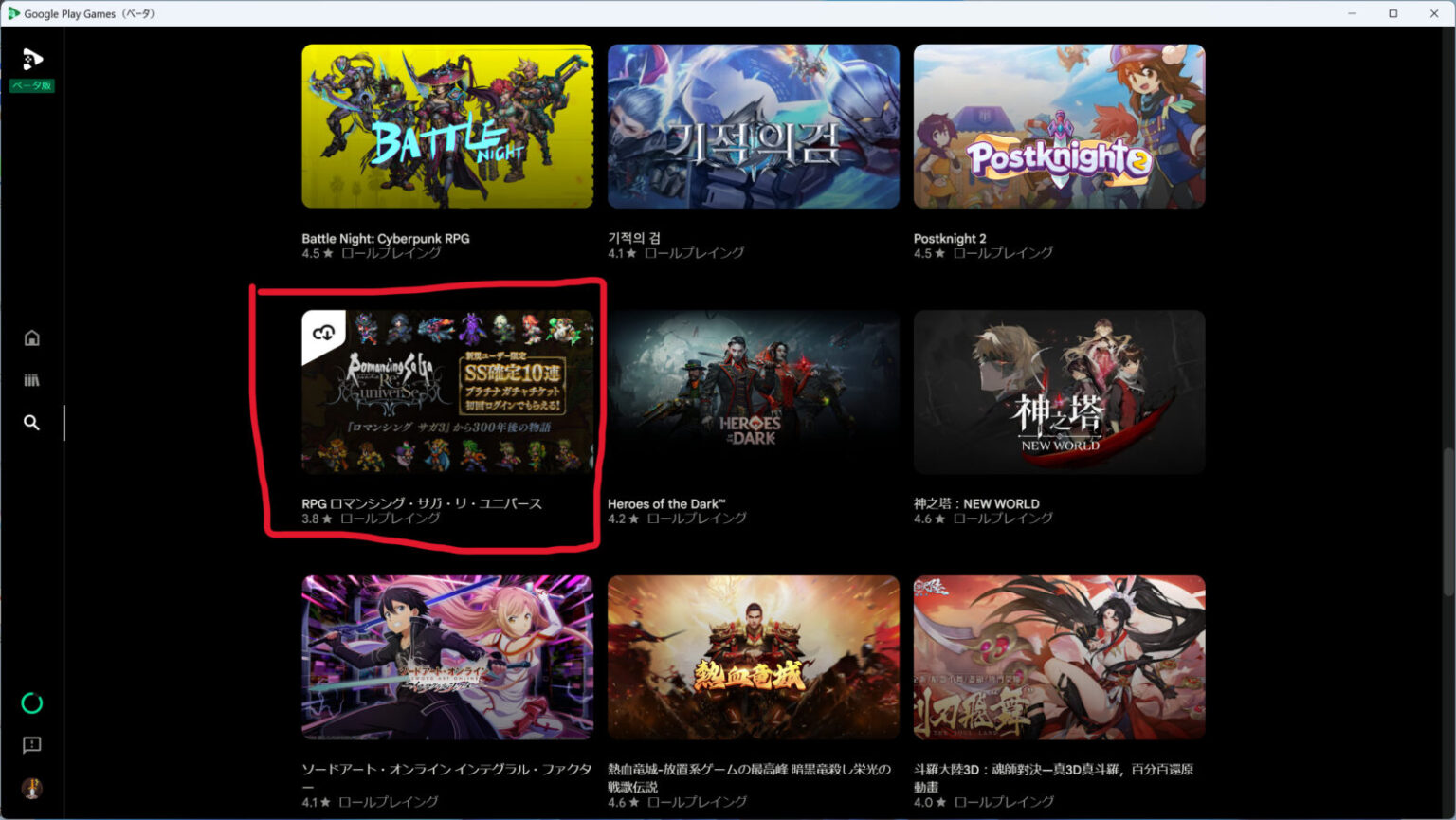
Task: Open the Battle Night game thumbnail
Action: pos(446,125)
